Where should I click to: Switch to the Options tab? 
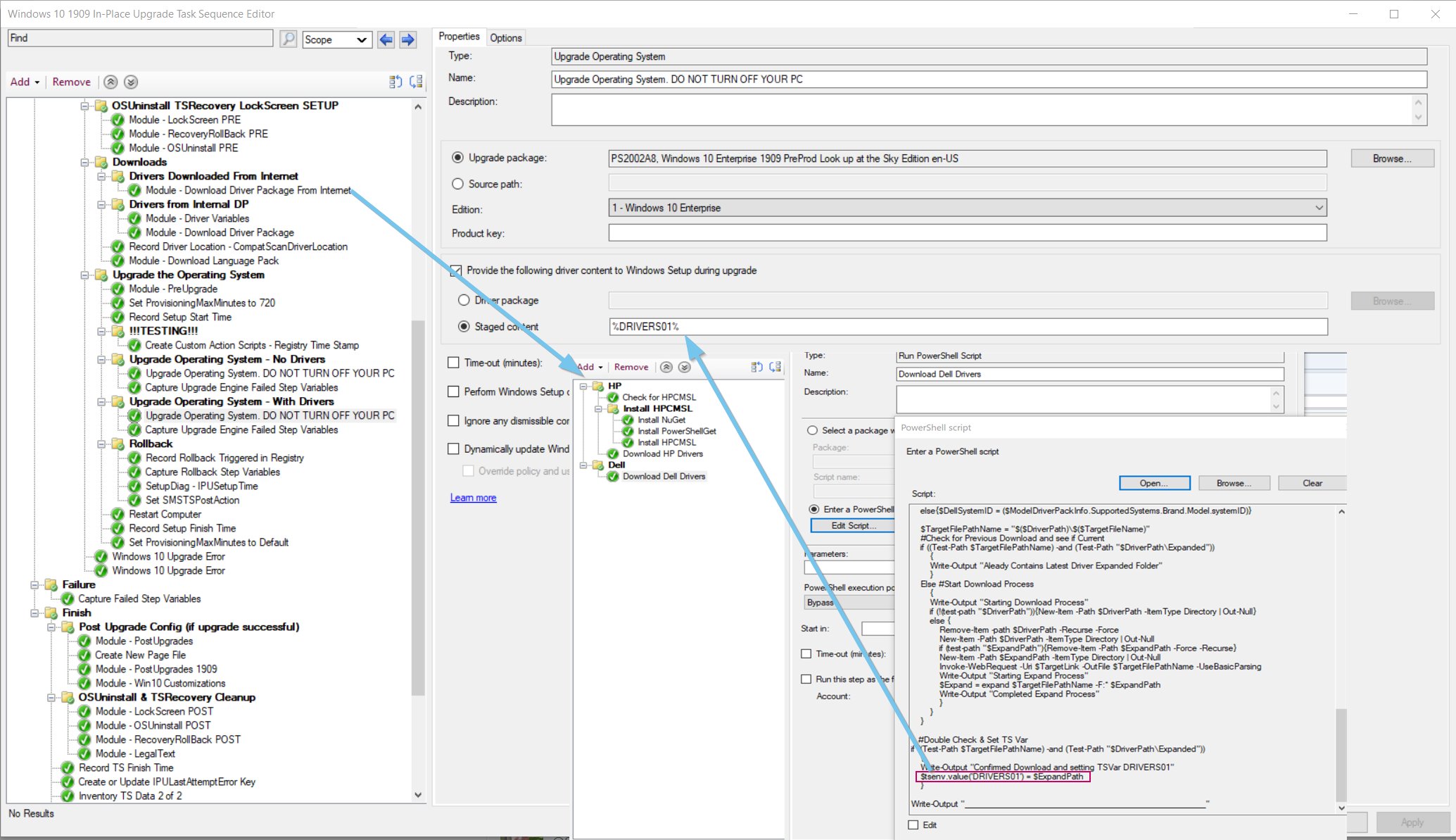[505, 38]
